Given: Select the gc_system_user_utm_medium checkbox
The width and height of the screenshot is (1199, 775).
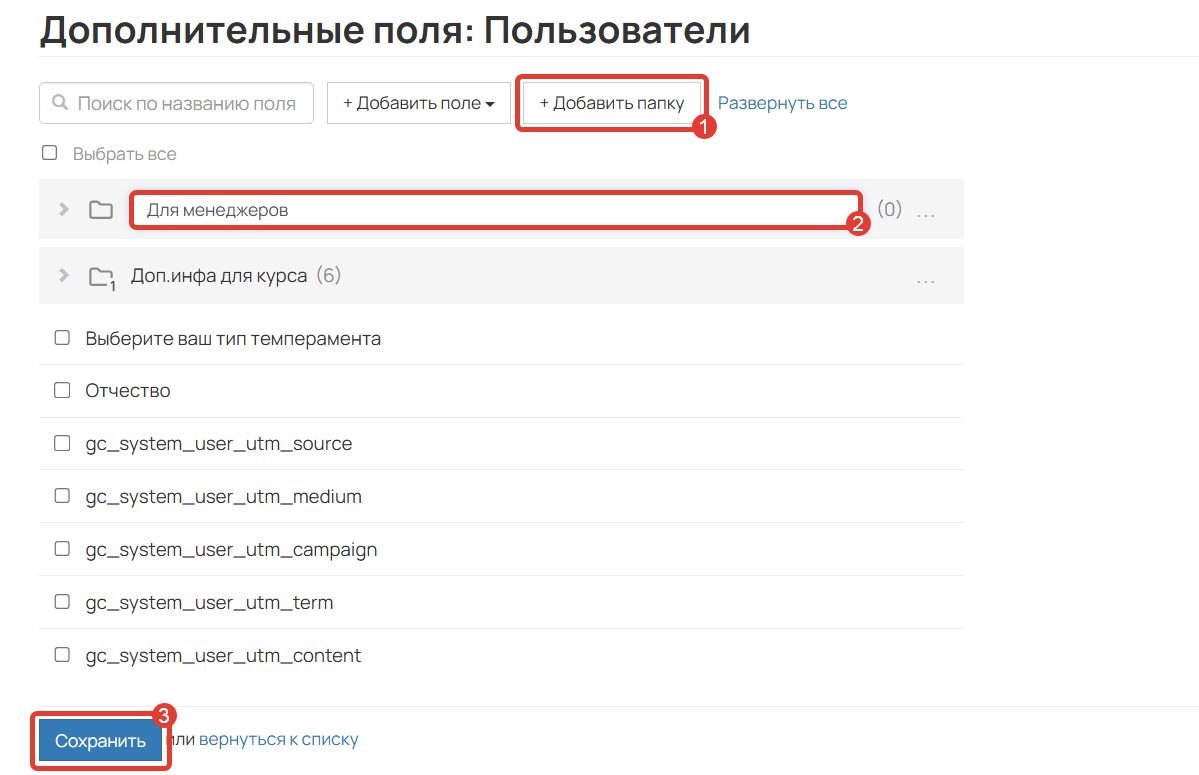Looking at the screenshot, I should [x=62, y=496].
